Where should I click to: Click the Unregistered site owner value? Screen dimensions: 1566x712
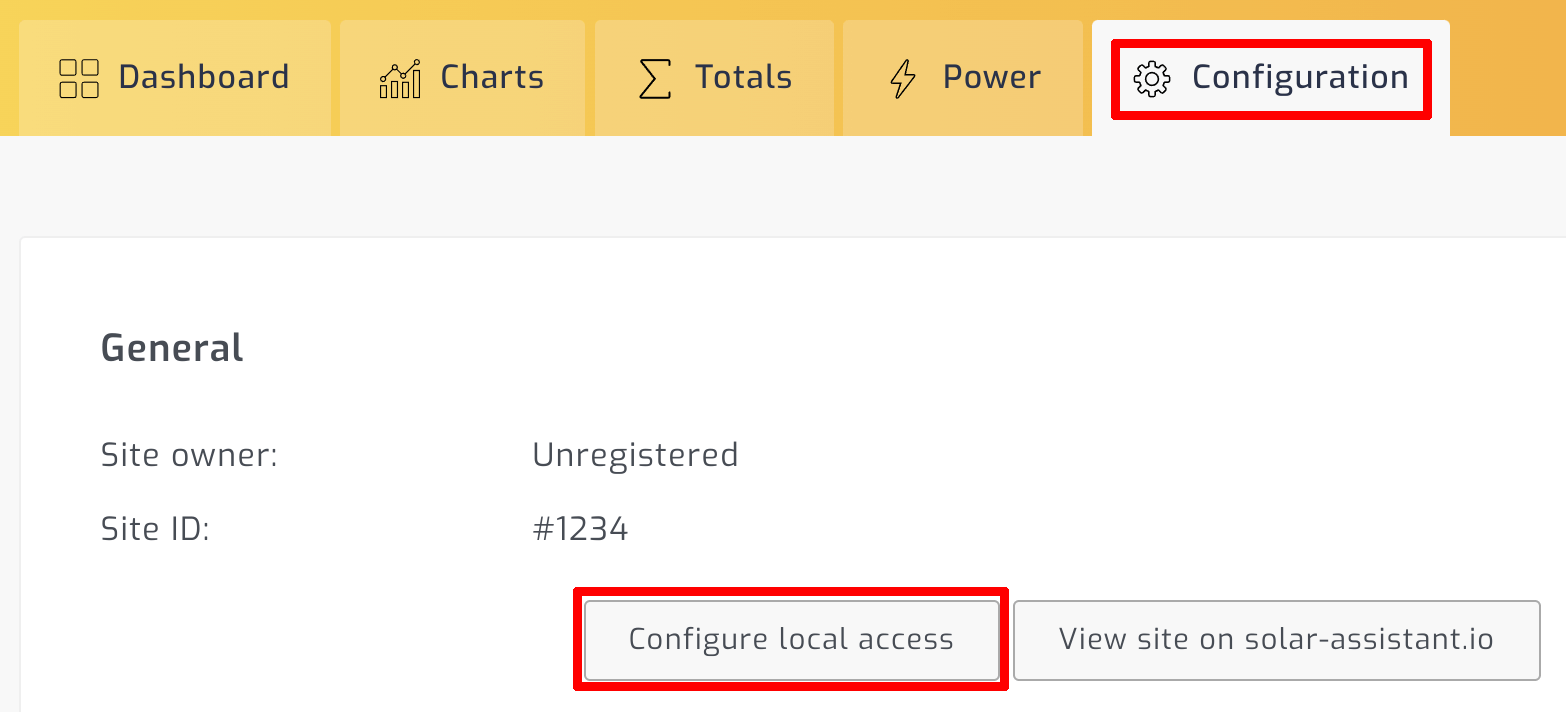click(x=635, y=454)
